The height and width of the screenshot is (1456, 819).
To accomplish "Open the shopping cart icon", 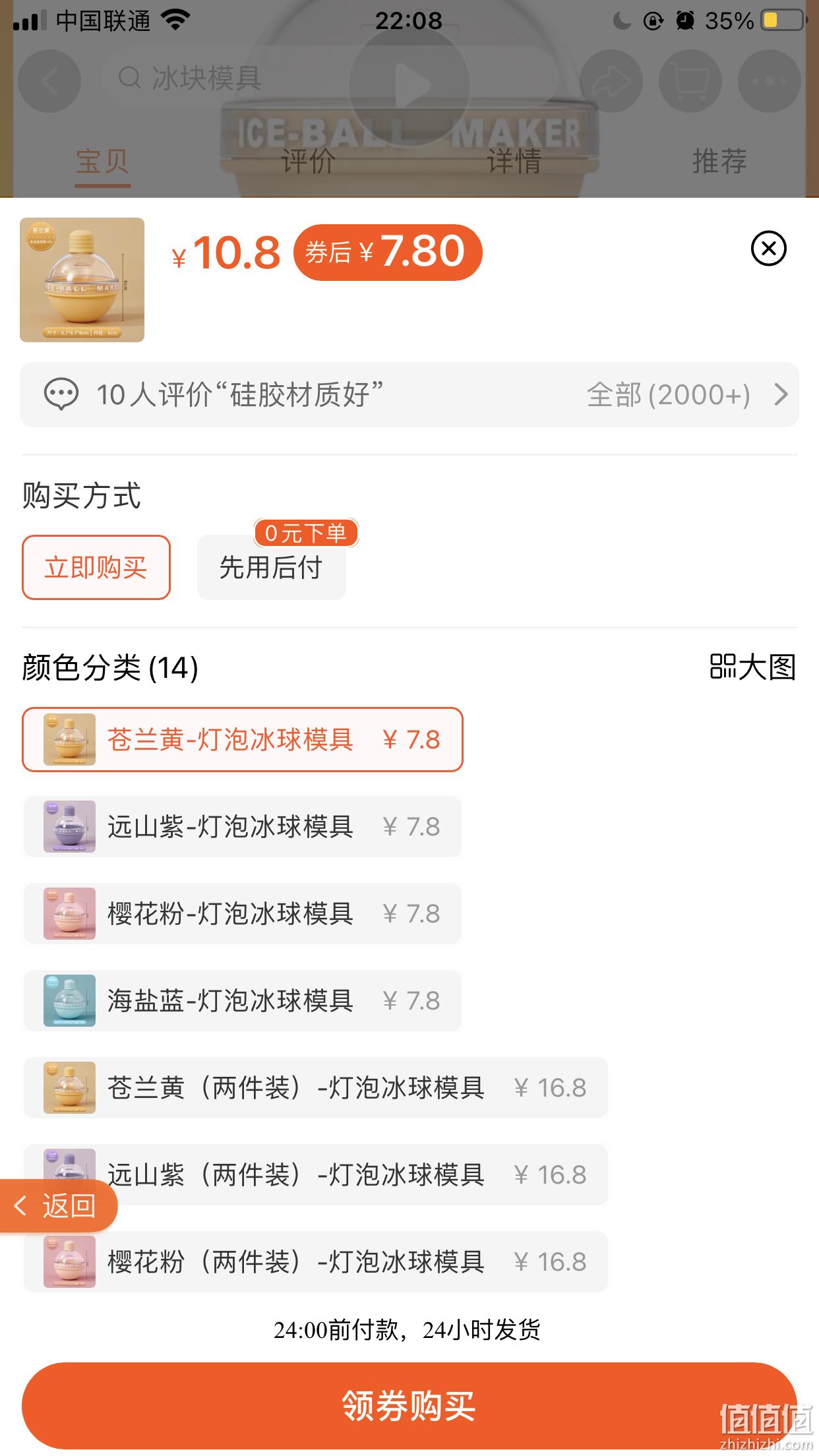I will (x=690, y=82).
